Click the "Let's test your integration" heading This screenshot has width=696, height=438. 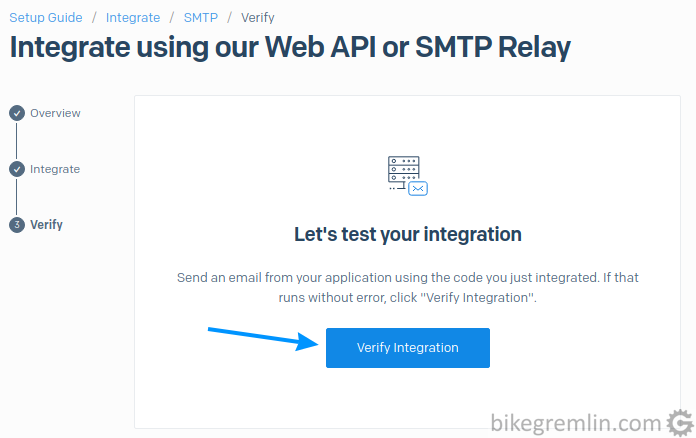coord(407,234)
